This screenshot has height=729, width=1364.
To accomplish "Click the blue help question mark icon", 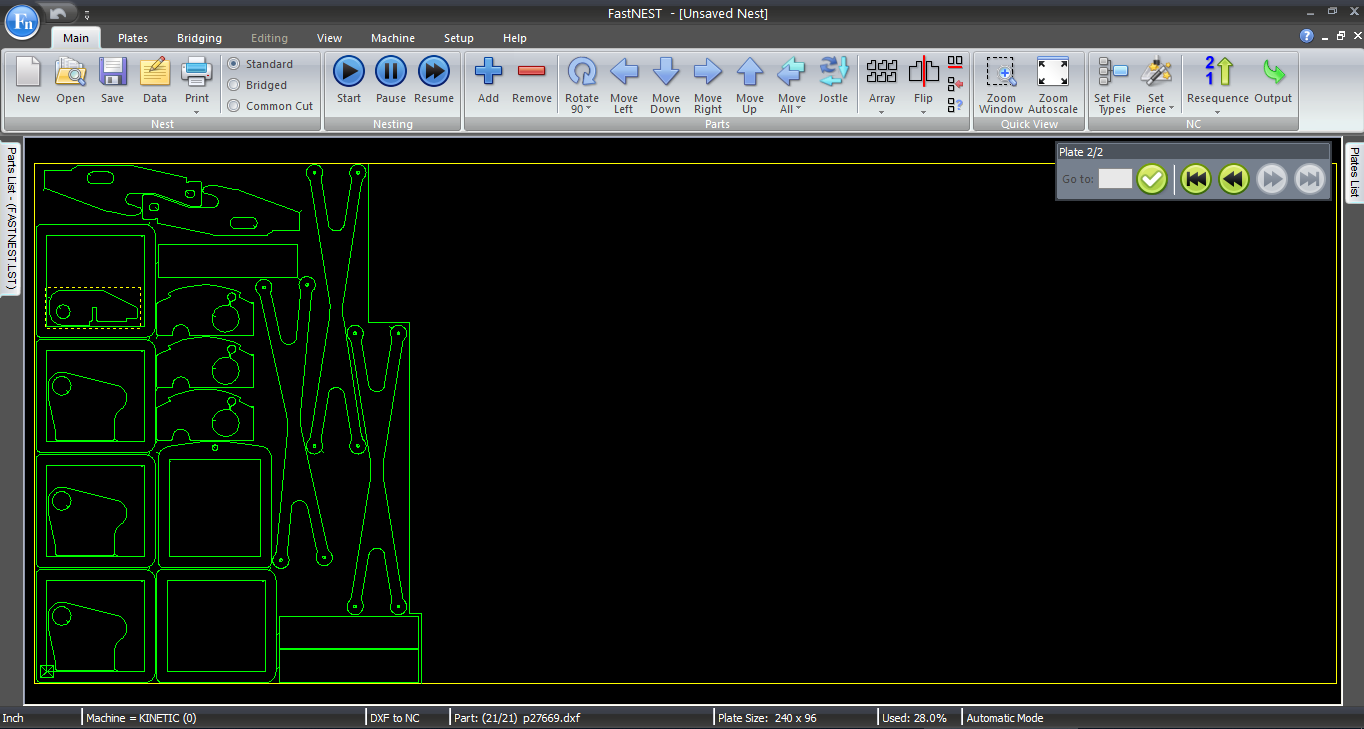I will point(1306,36).
